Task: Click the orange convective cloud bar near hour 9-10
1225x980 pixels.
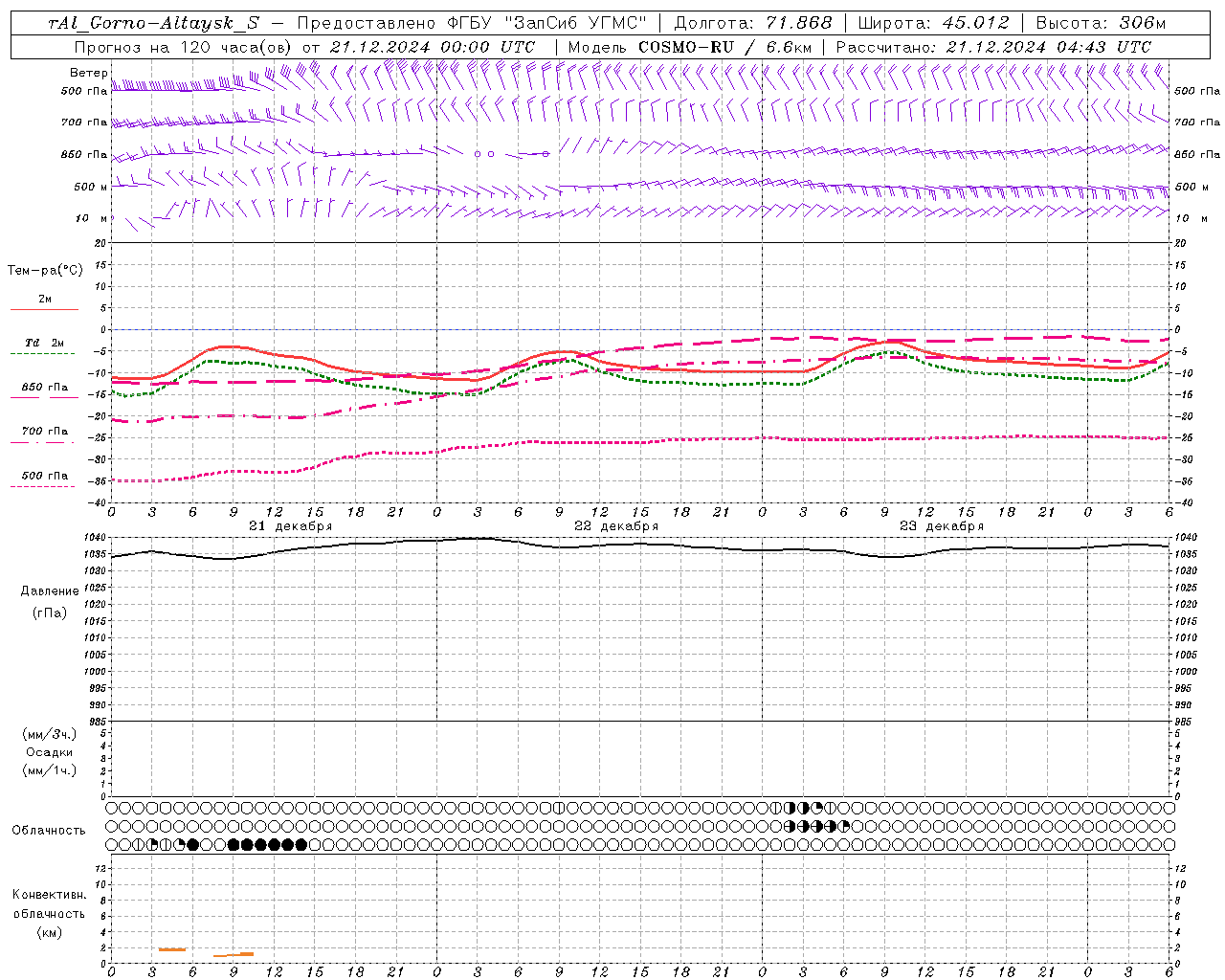Action: coord(234,954)
